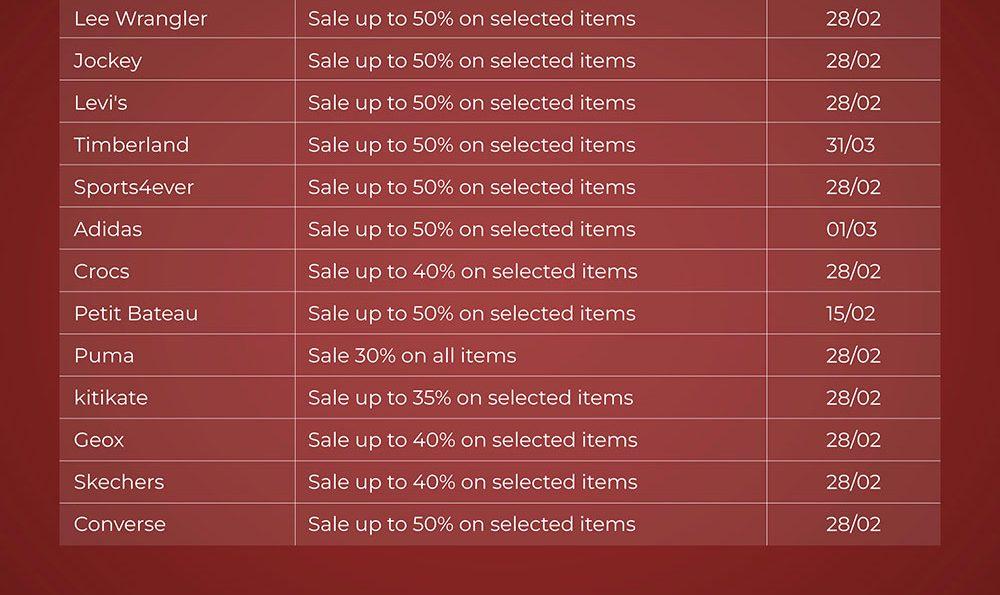Select Petit Bateau in the table

(136, 313)
